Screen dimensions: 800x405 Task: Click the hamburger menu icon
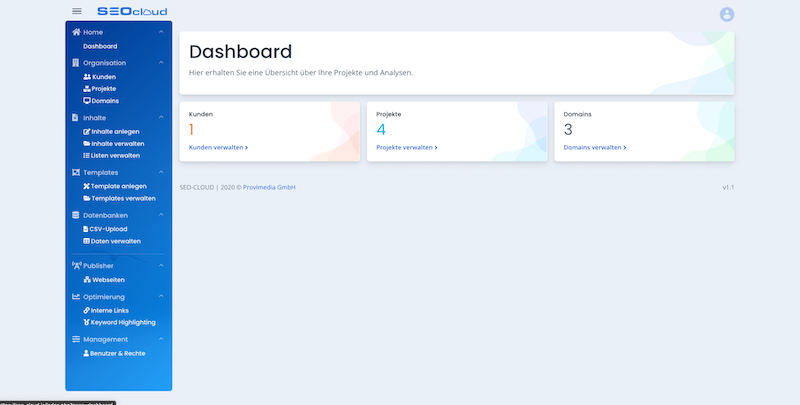(77, 11)
